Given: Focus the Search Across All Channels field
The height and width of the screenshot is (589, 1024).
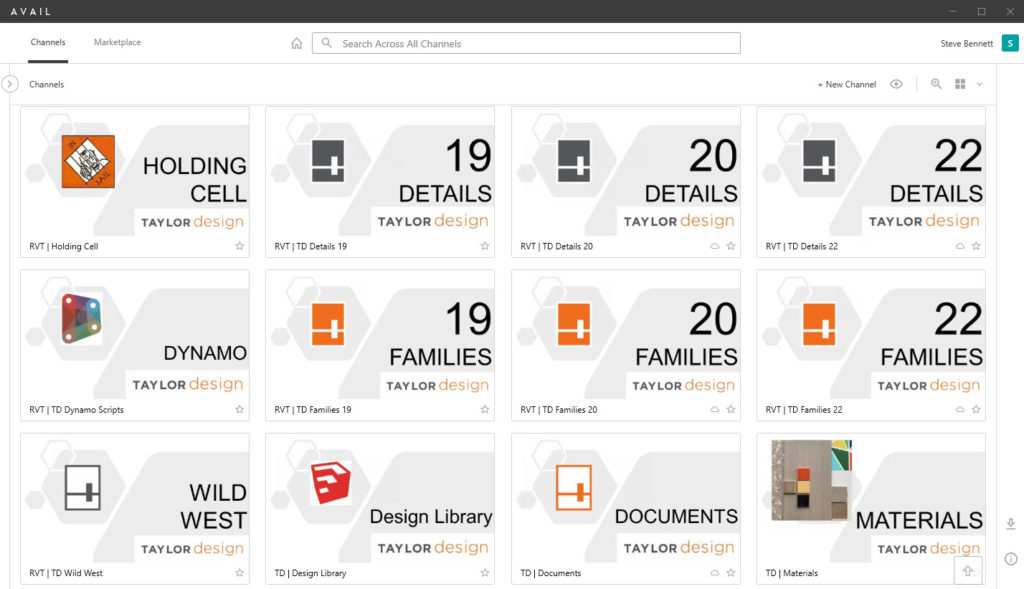Looking at the screenshot, I should pyautogui.click(x=526, y=43).
